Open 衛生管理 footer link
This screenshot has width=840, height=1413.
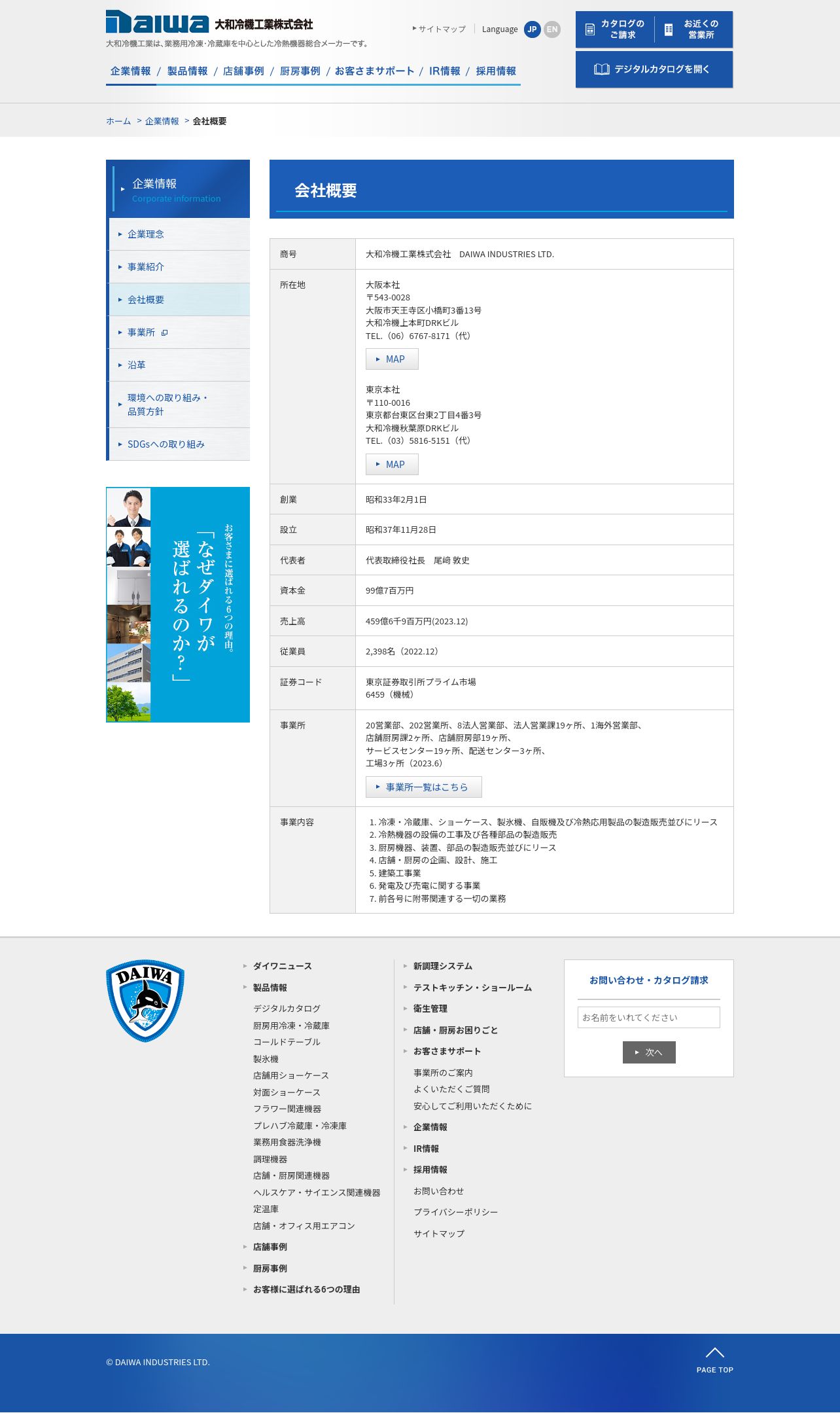430,1009
